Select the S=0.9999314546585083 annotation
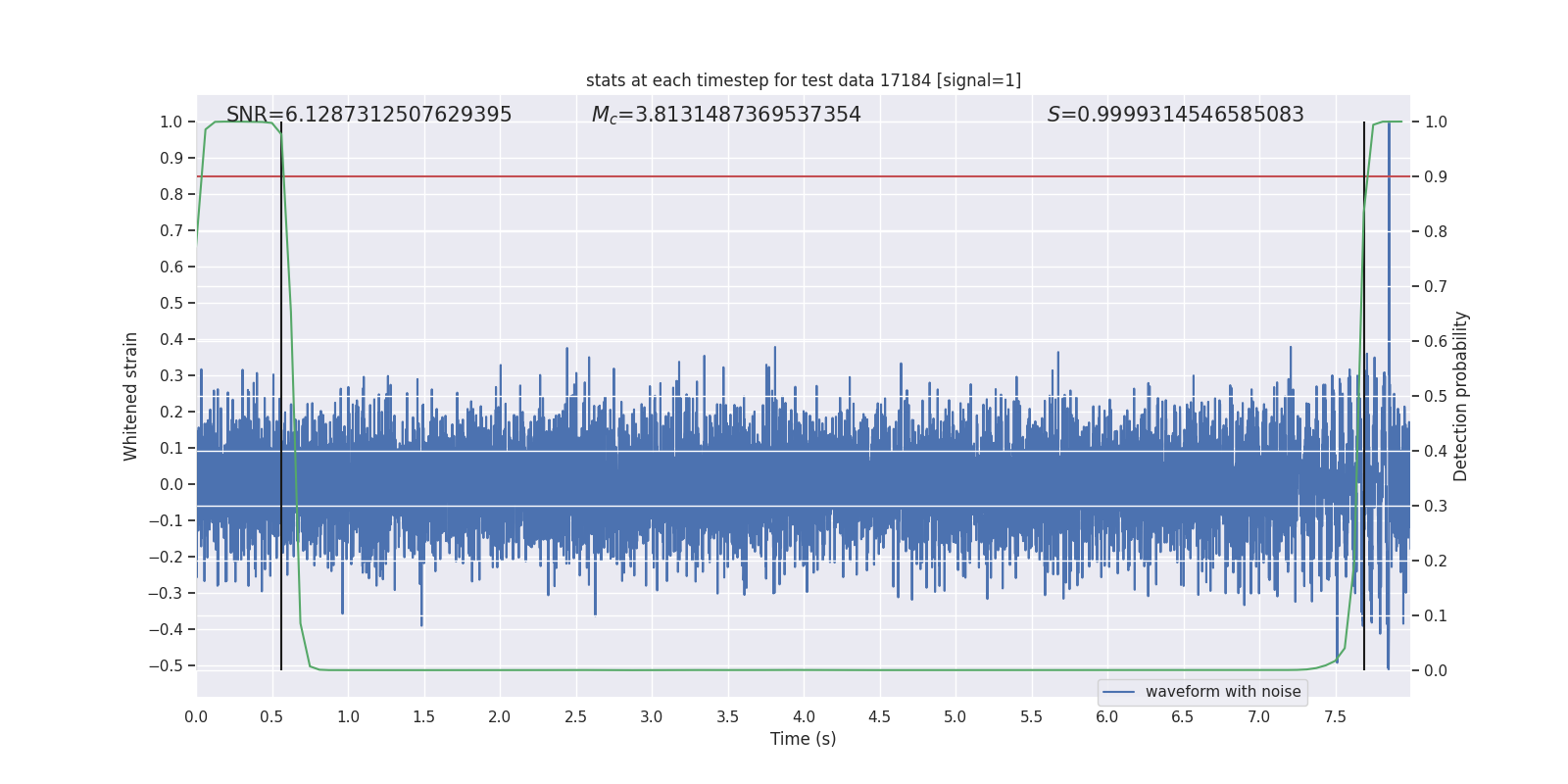Image resolution: width=1568 pixels, height=784 pixels. (1176, 115)
